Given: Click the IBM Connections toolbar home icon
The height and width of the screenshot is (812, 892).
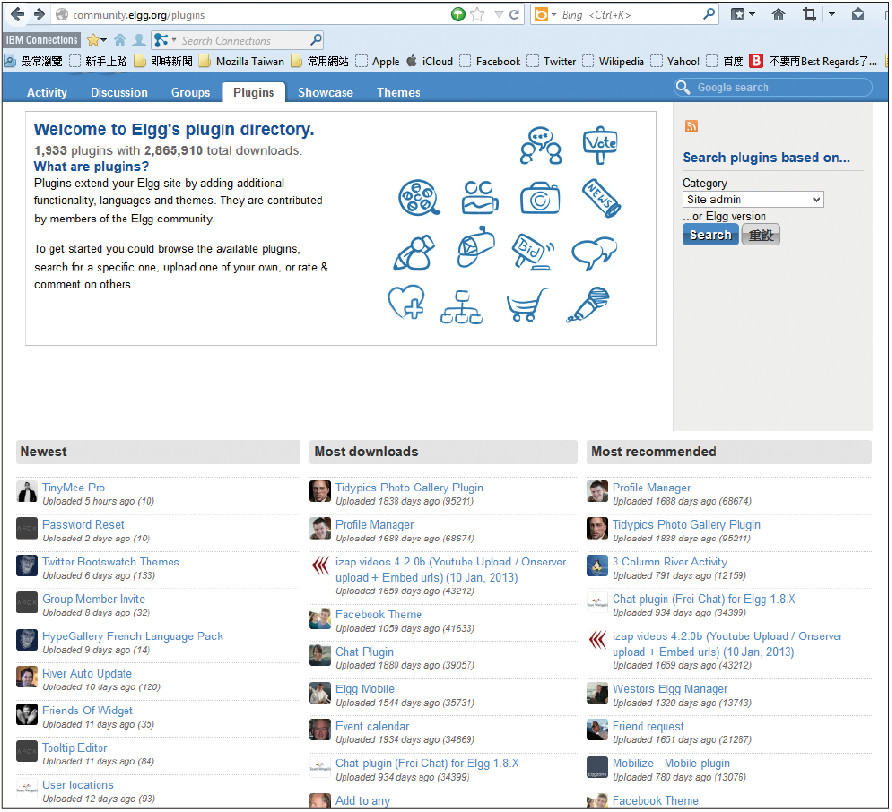Looking at the screenshot, I should 120,40.
